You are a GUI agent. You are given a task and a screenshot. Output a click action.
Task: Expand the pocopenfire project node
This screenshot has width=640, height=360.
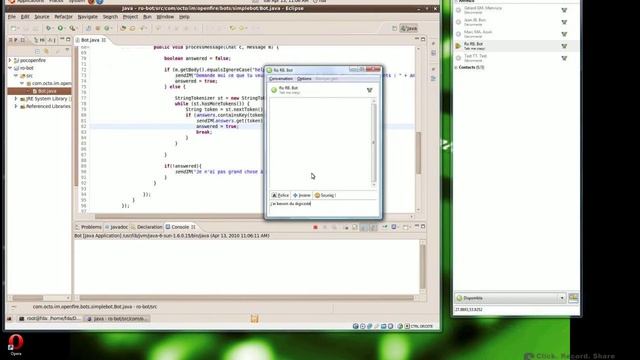click(10, 60)
